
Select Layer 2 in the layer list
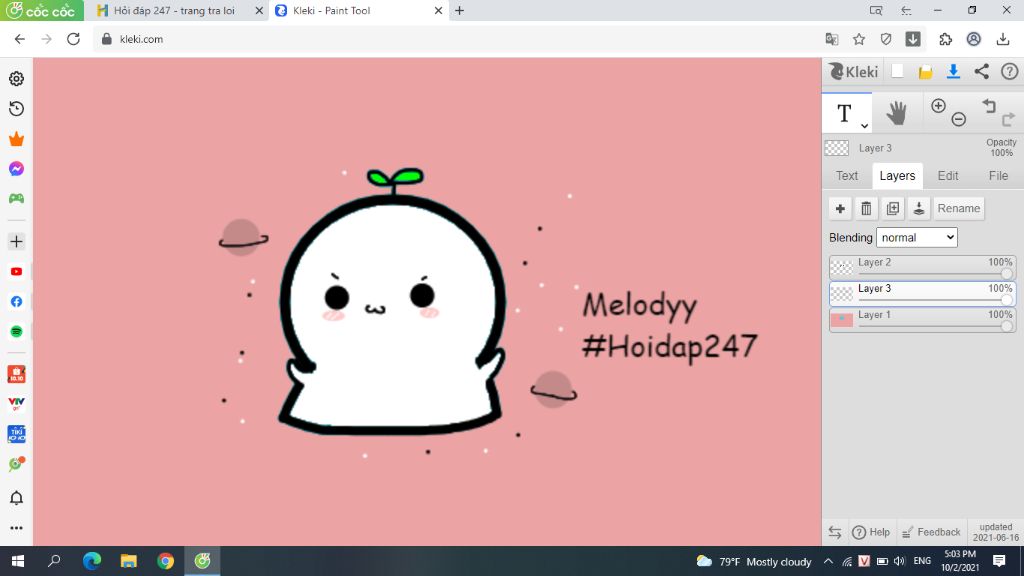pos(922,267)
